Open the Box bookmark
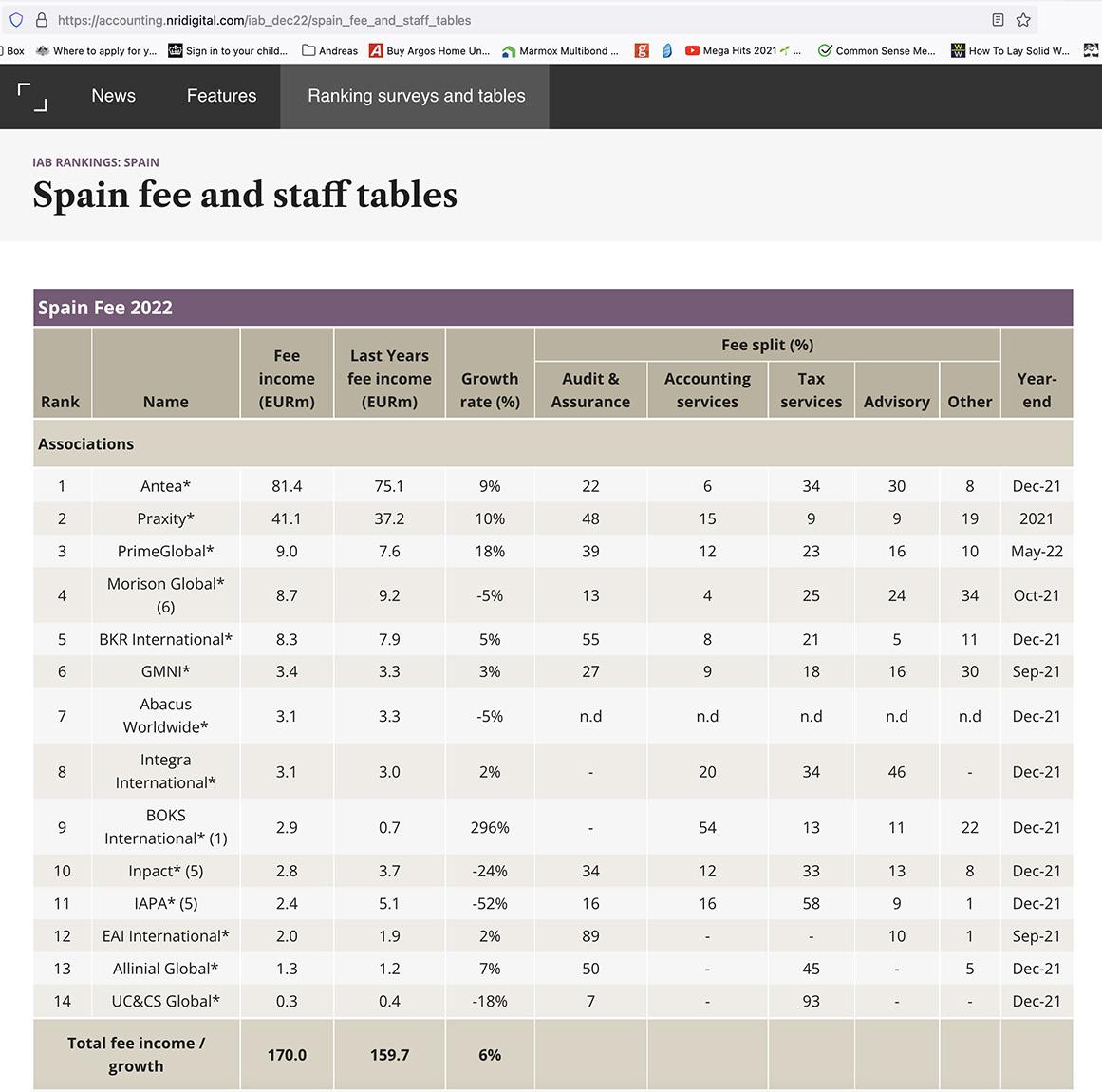Image resolution: width=1102 pixels, height=1092 pixels. pyautogui.click(x=12, y=50)
